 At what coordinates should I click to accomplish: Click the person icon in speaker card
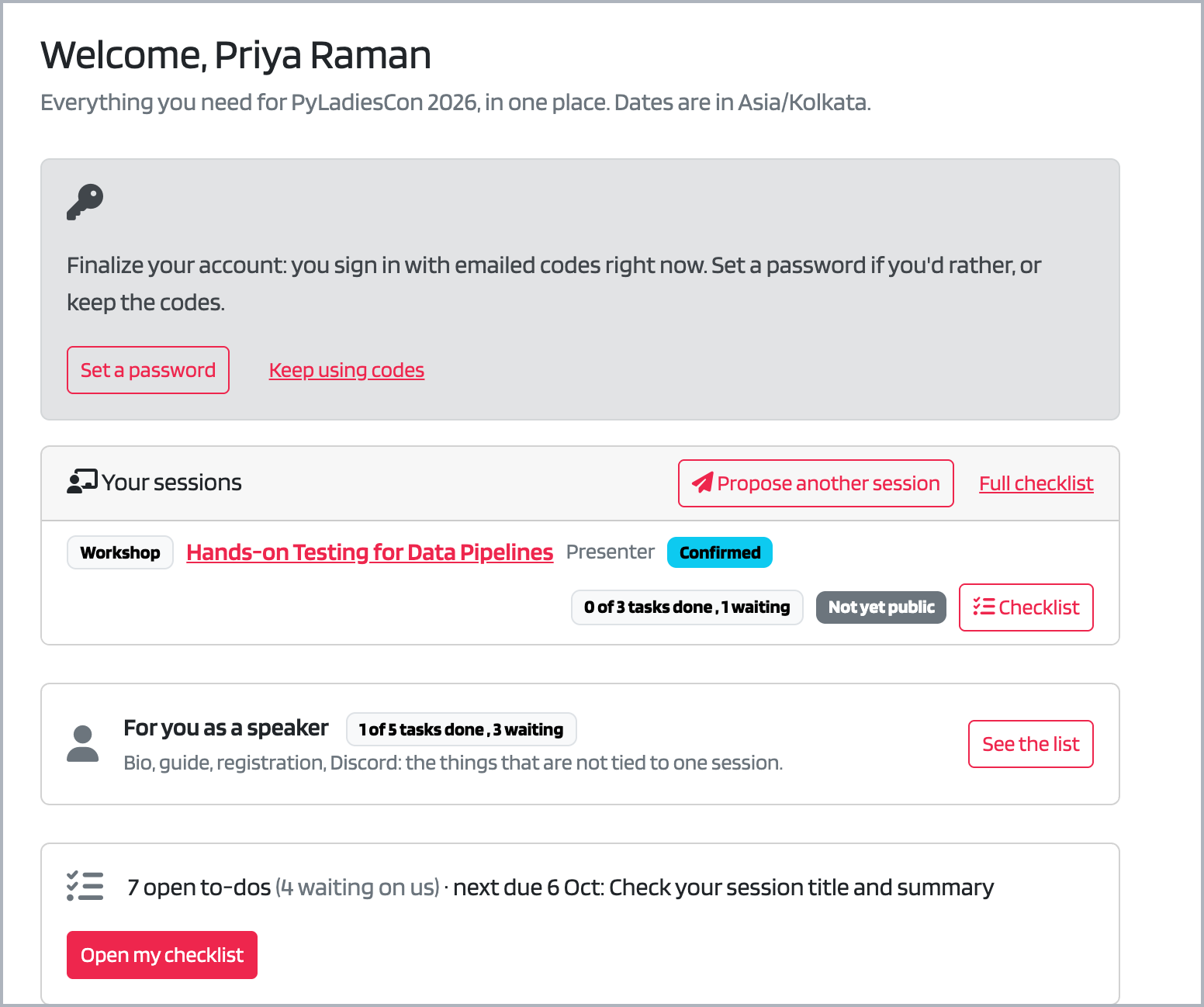click(x=82, y=744)
